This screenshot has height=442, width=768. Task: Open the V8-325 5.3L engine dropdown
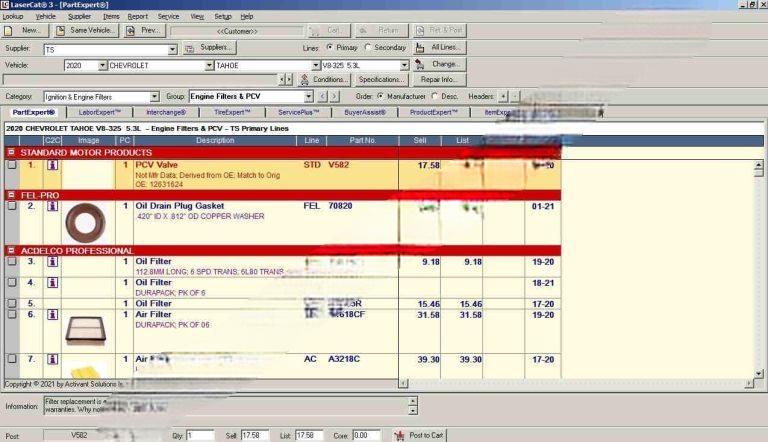point(404,65)
